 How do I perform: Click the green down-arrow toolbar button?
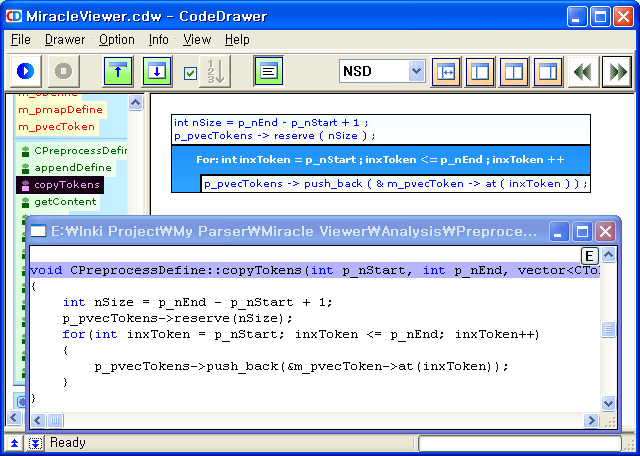[157, 71]
